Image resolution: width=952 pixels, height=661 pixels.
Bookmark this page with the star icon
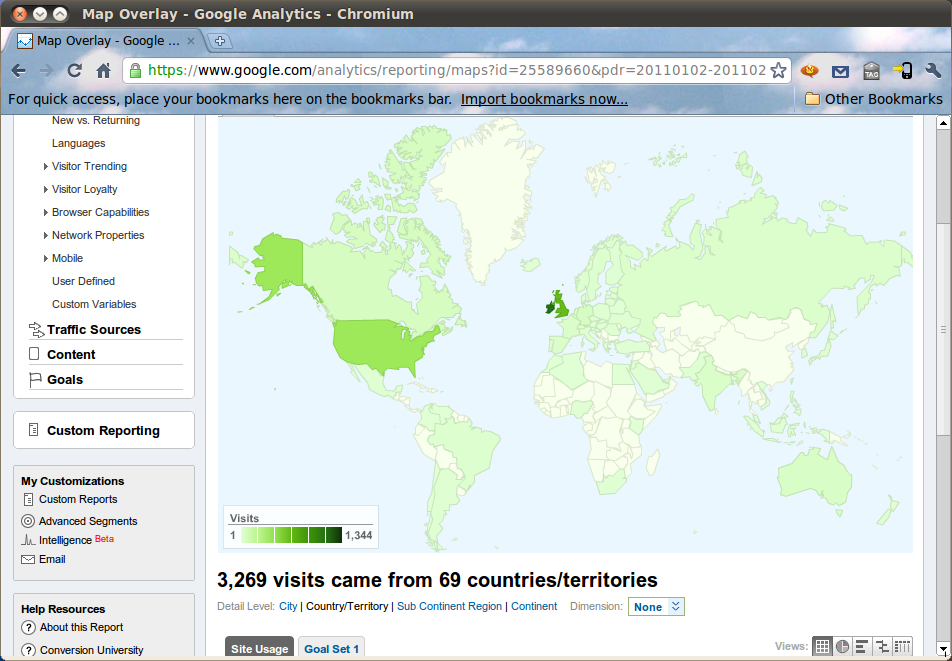tap(778, 70)
